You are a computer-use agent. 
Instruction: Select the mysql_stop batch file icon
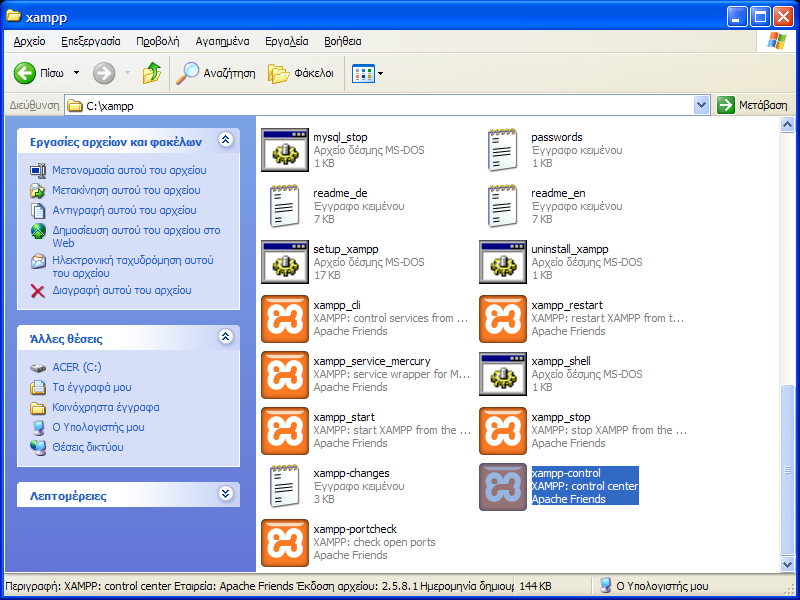(285, 150)
